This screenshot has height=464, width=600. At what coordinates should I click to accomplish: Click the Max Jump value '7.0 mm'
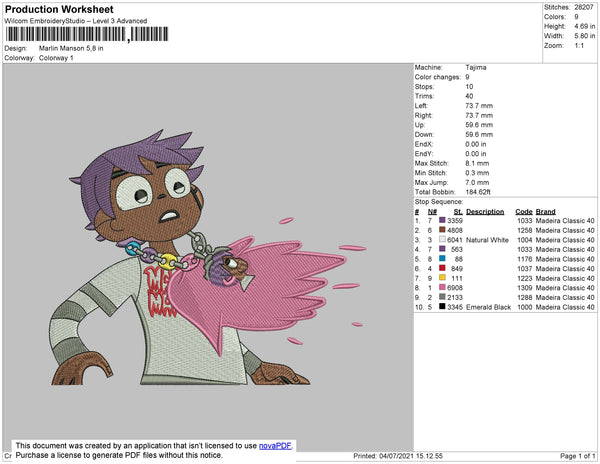point(477,182)
